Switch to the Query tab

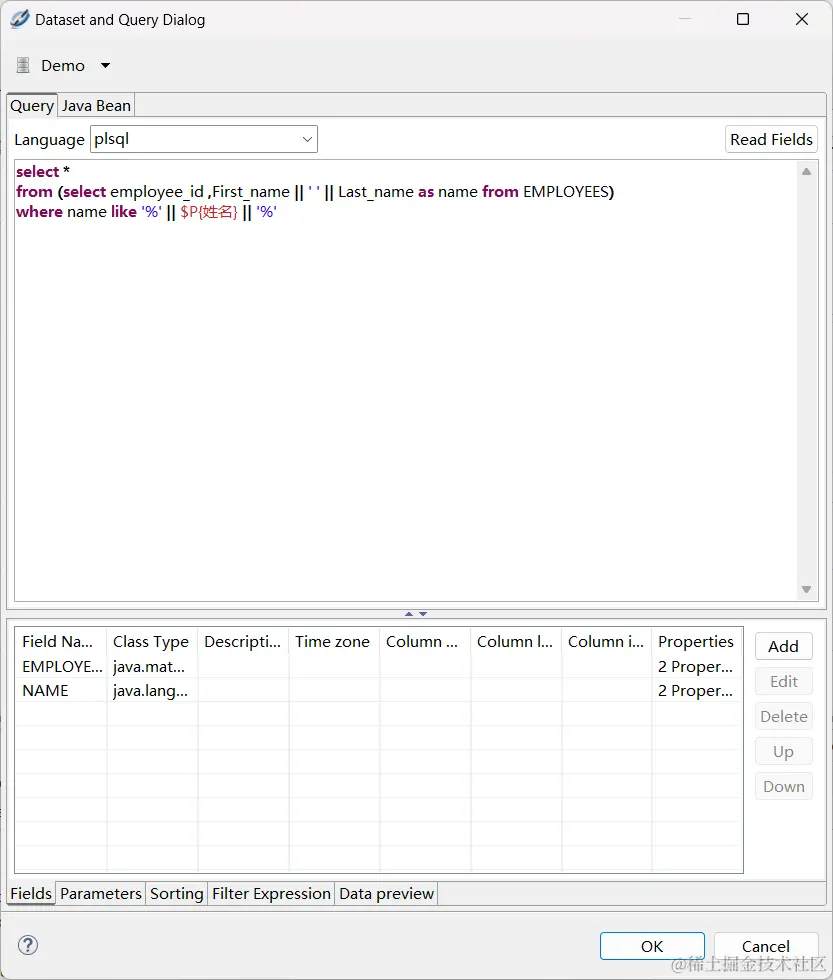(x=32, y=105)
